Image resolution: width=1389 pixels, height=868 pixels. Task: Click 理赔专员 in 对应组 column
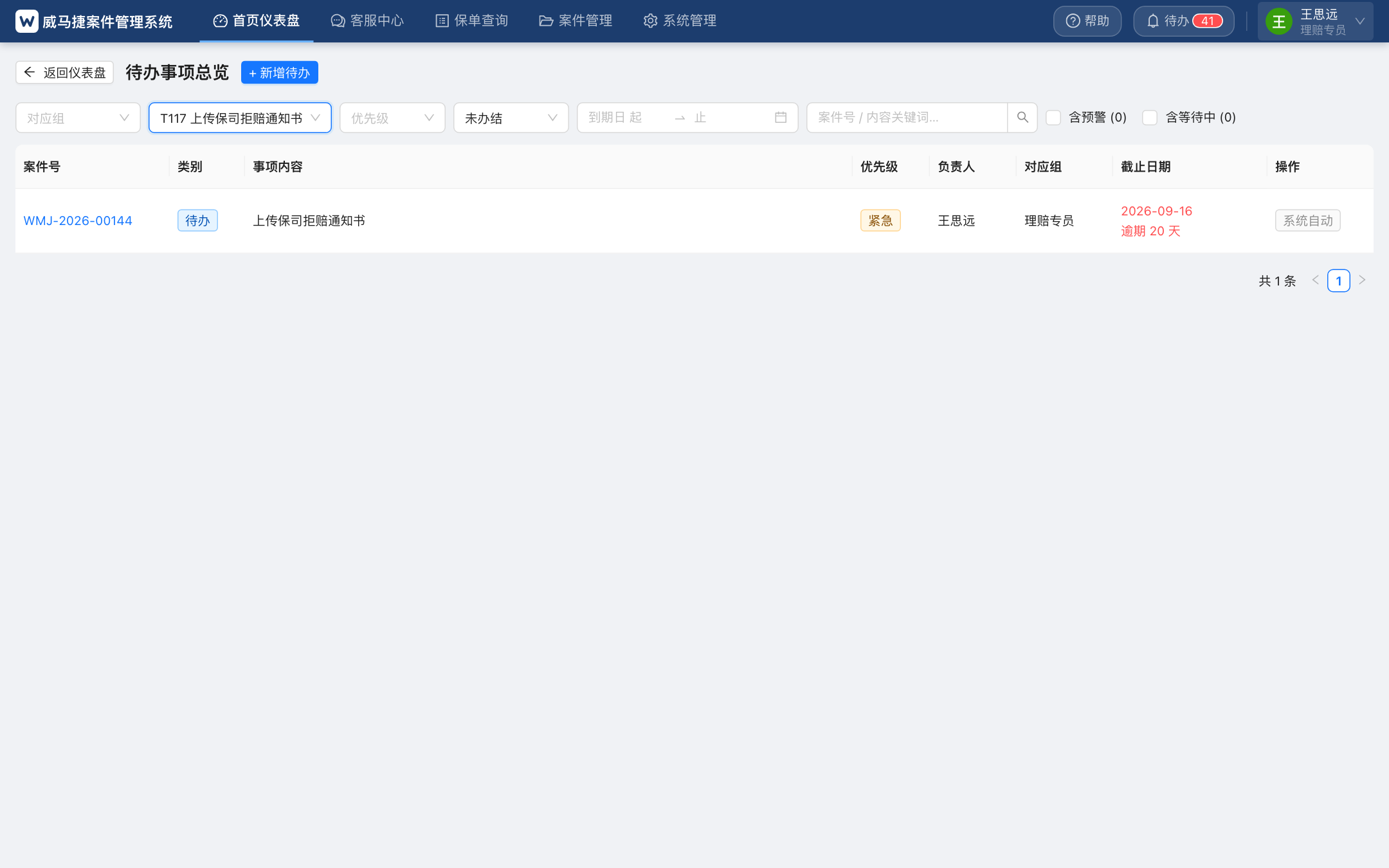1049,221
